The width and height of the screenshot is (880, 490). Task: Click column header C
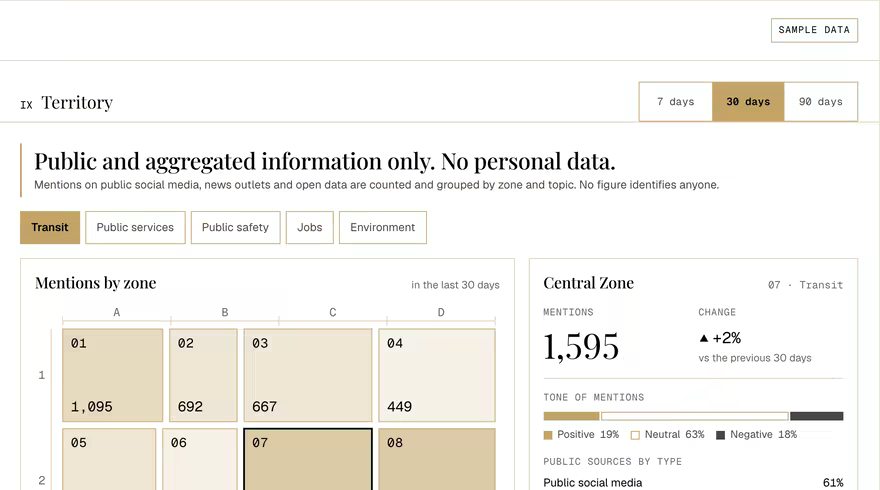coord(333,312)
